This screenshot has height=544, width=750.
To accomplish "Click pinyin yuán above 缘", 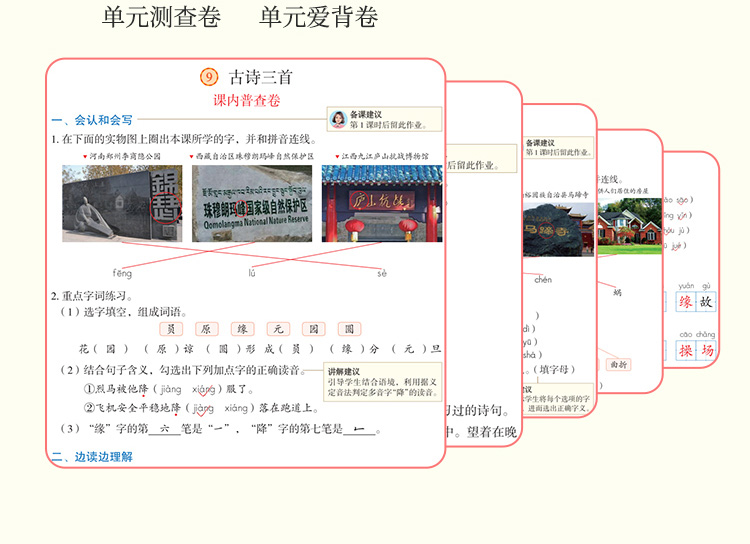I will (x=686, y=286).
